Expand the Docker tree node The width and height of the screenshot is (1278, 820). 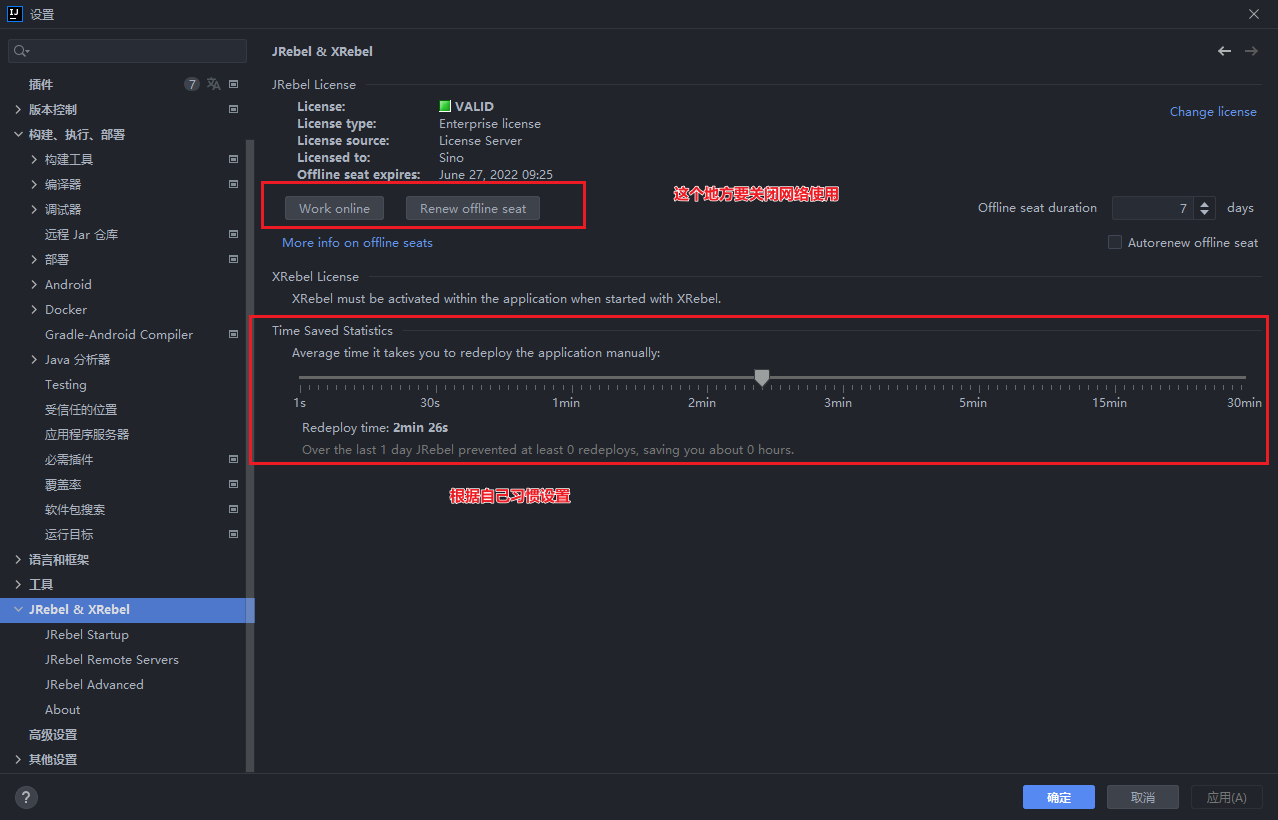(34, 309)
